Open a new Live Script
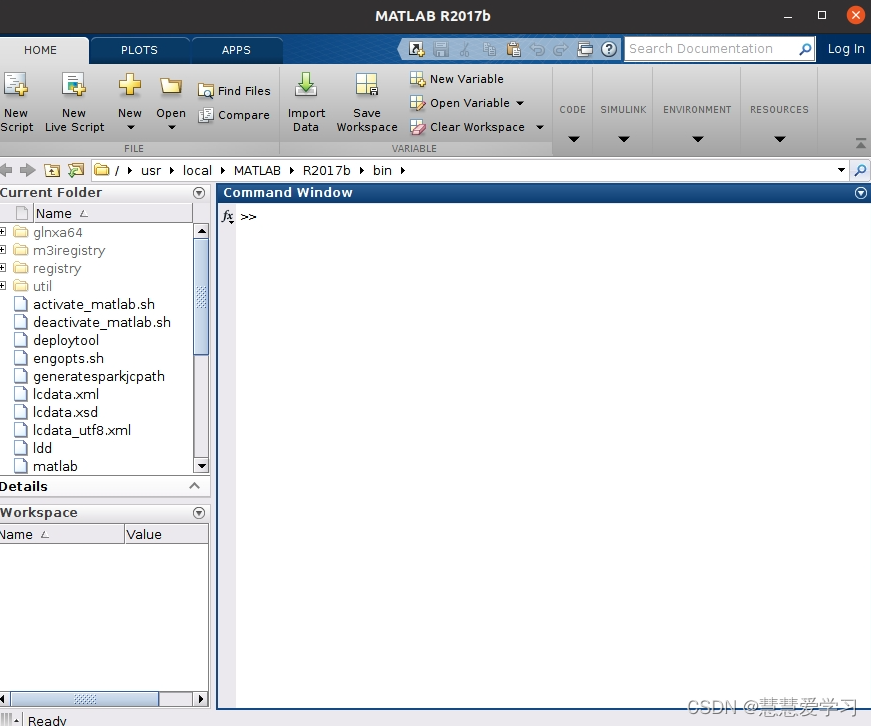Viewport: 871px width, 726px height. pyautogui.click(x=74, y=100)
